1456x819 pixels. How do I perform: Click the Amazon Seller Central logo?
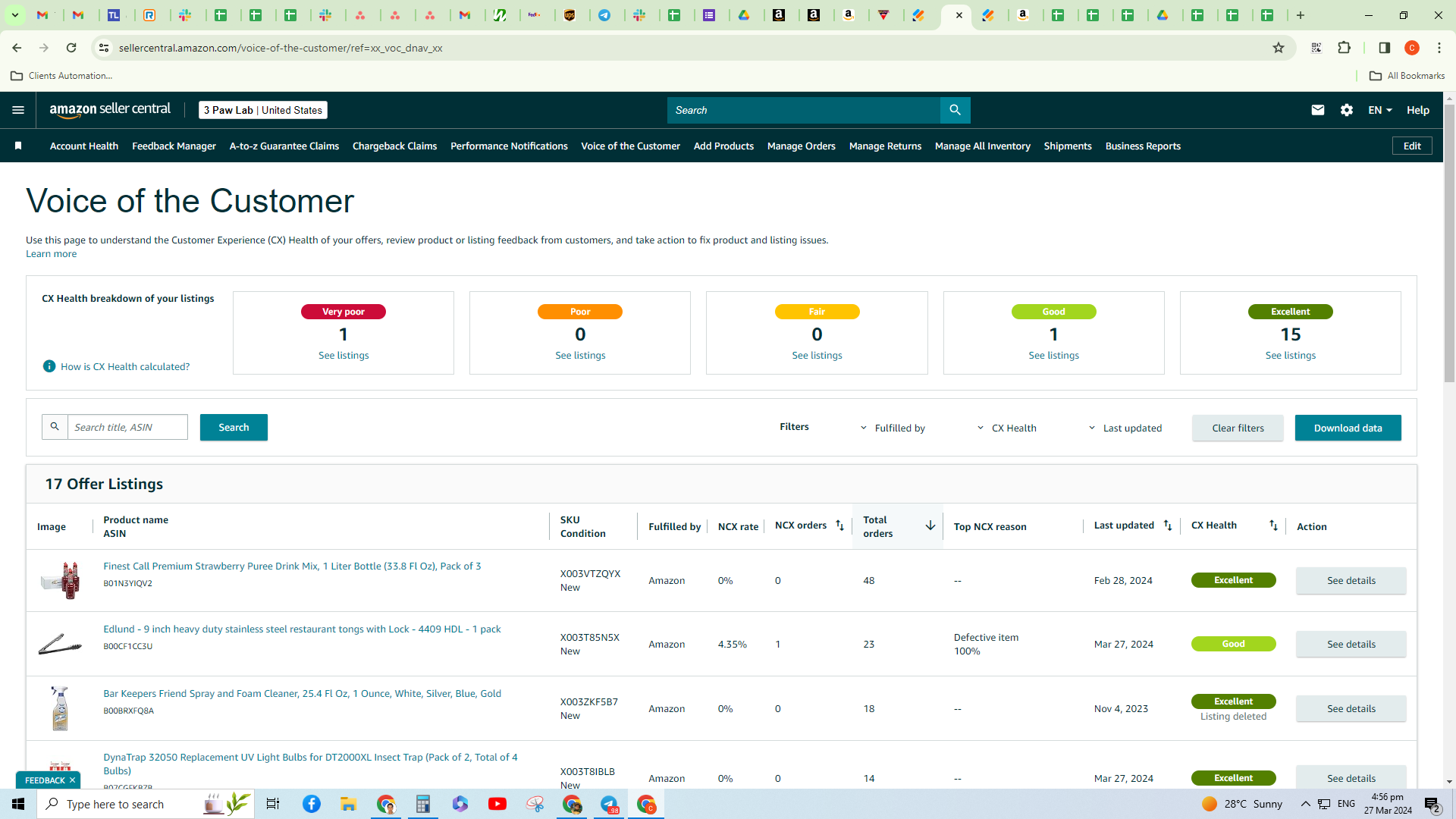pos(111,110)
